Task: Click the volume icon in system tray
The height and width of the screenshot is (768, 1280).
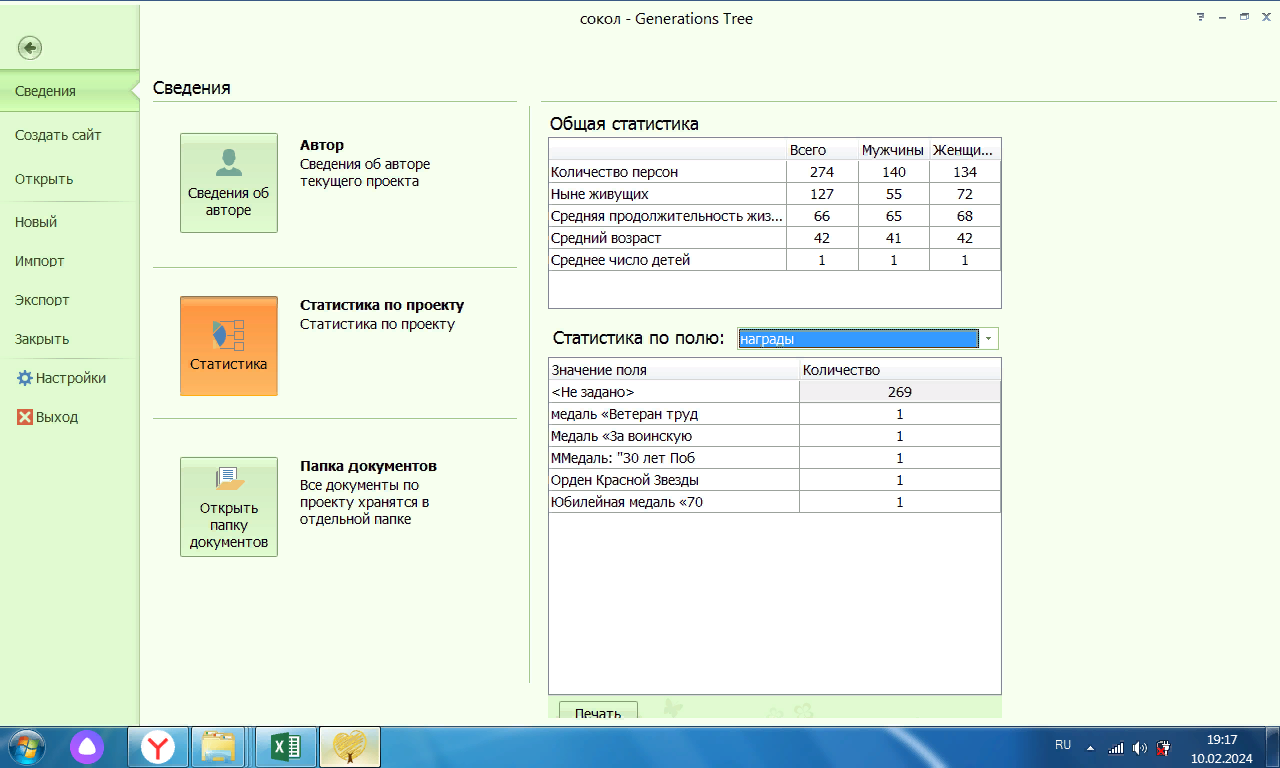Action: (x=1140, y=747)
